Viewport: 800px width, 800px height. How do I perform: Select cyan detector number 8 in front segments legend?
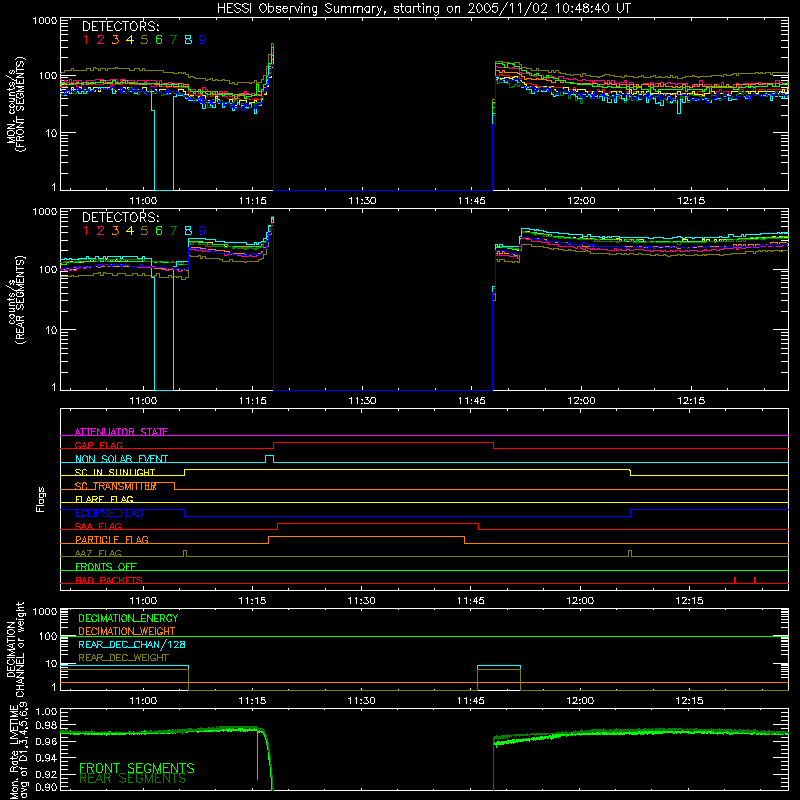[188, 40]
